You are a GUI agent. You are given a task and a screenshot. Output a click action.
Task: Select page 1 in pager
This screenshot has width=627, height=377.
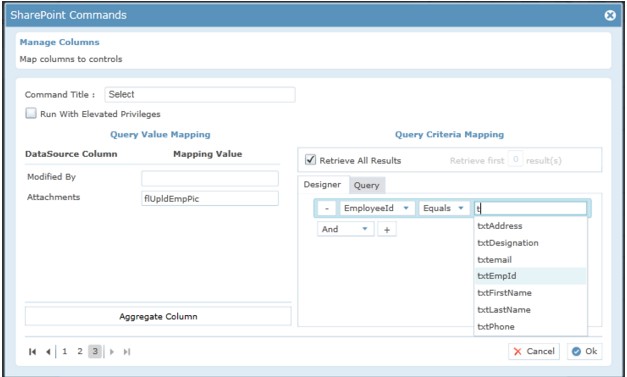point(64,351)
